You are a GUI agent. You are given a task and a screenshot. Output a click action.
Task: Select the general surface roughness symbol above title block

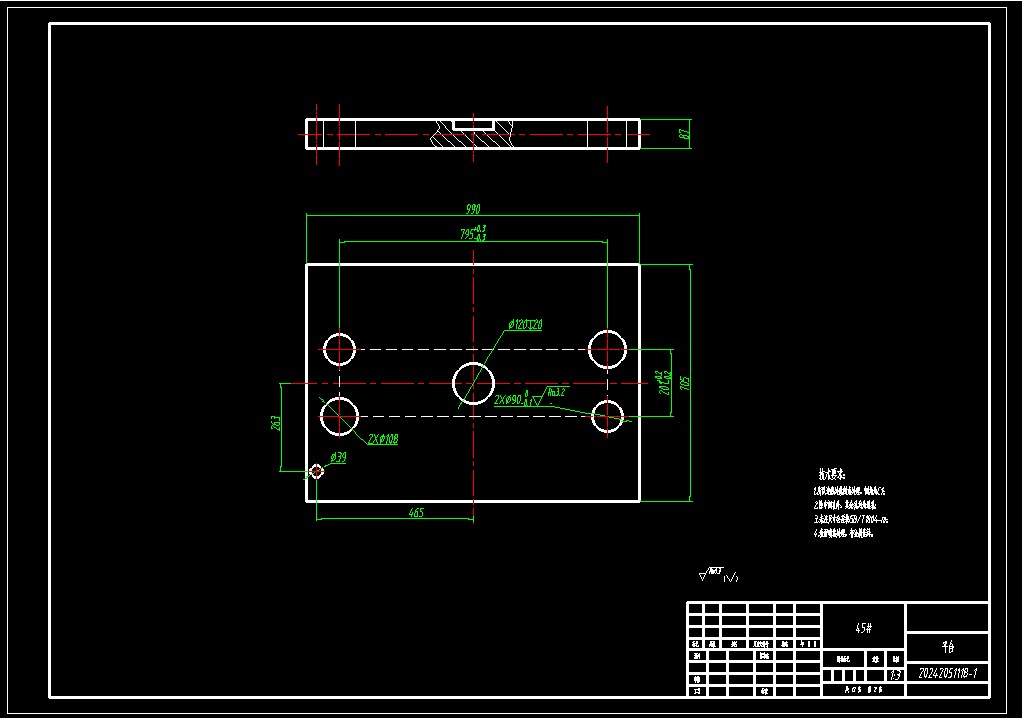pyautogui.click(x=718, y=575)
